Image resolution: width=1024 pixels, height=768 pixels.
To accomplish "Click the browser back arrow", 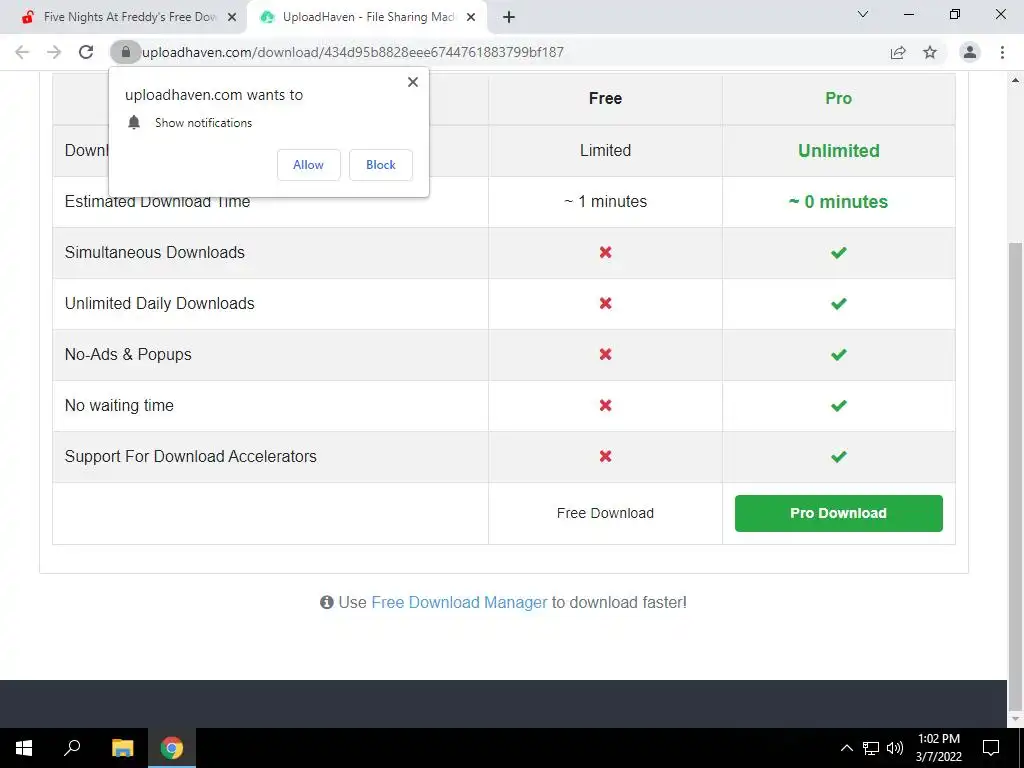I will tap(22, 52).
